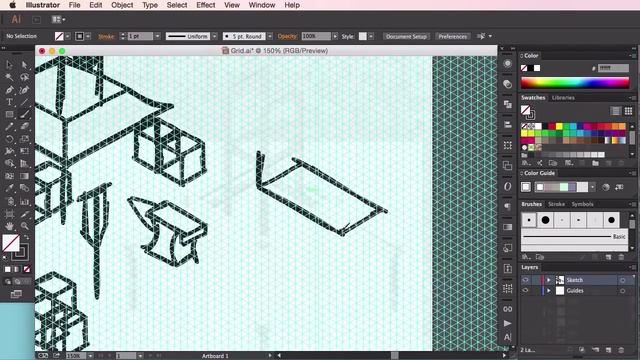Open the Style dropdown arrow
640x360 pixels.
click(x=371, y=36)
